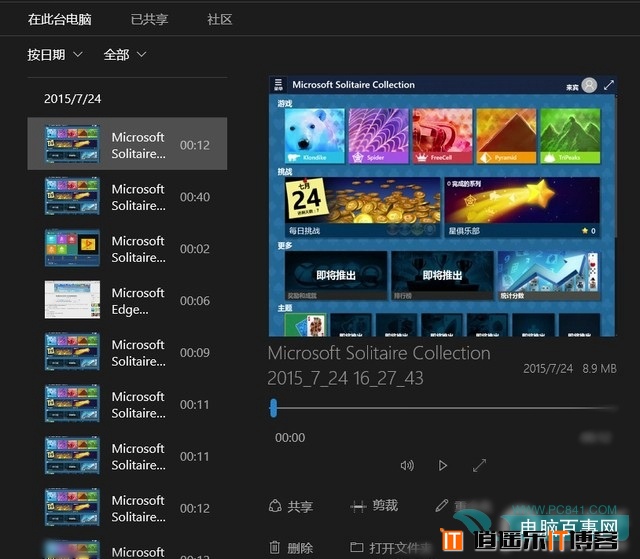
Task: Click the 剪裁 trim button
Action: (x=374, y=506)
